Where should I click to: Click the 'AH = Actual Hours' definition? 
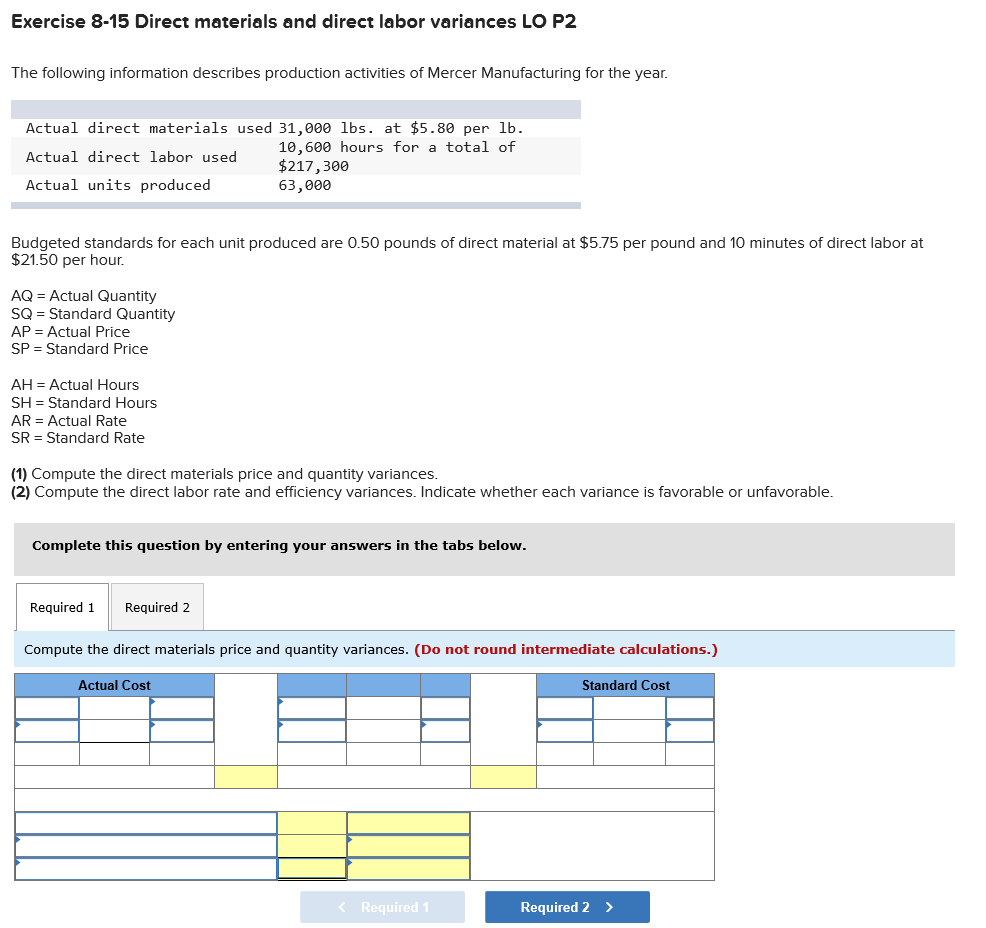(75, 385)
